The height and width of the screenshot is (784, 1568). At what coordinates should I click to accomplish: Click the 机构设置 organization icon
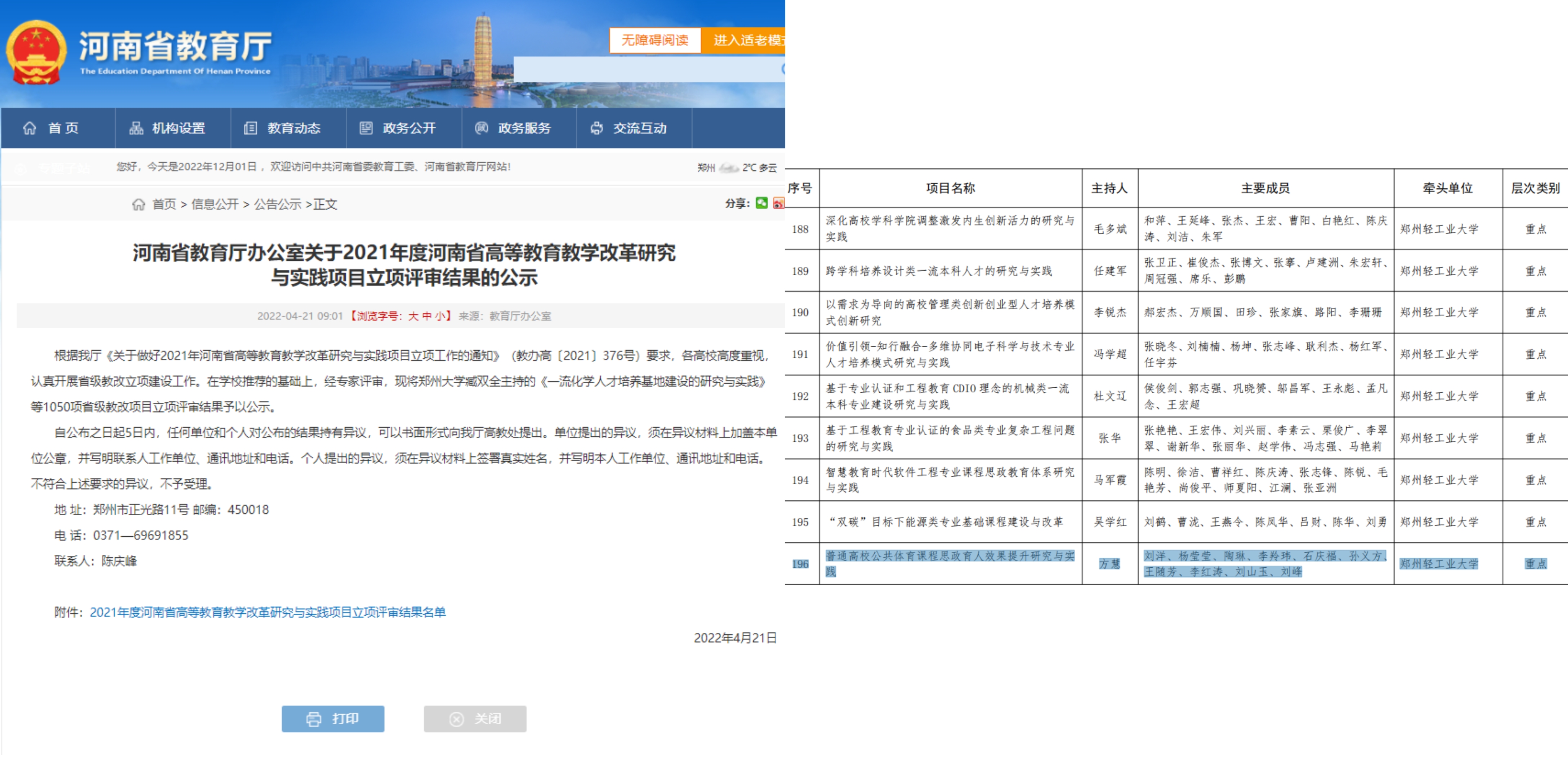click(x=136, y=128)
